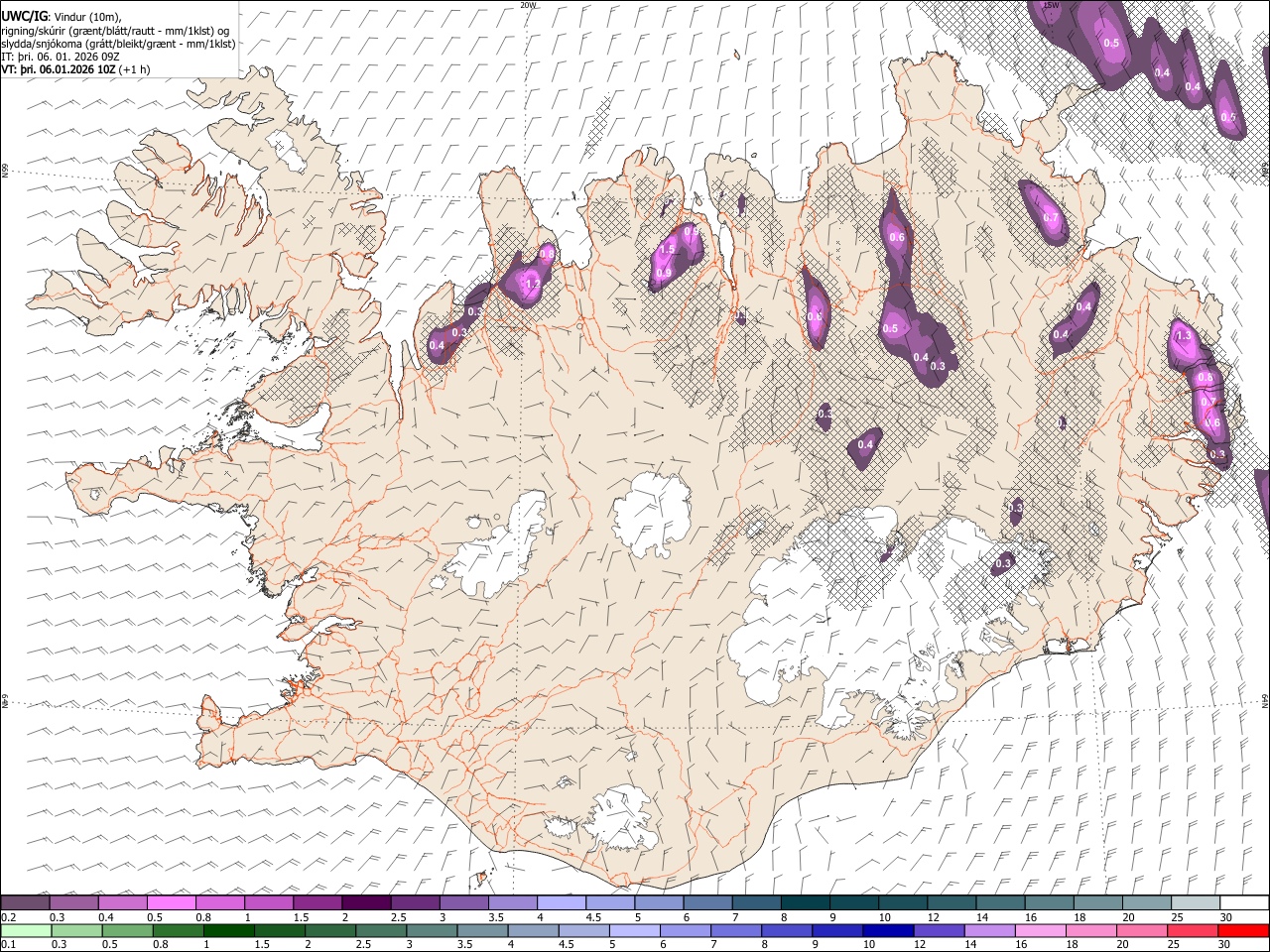Pick the grayish-purple 0.2 swatch starting the upper legend
The width and height of the screenshot is (1270, 952).
click(24, 902)
